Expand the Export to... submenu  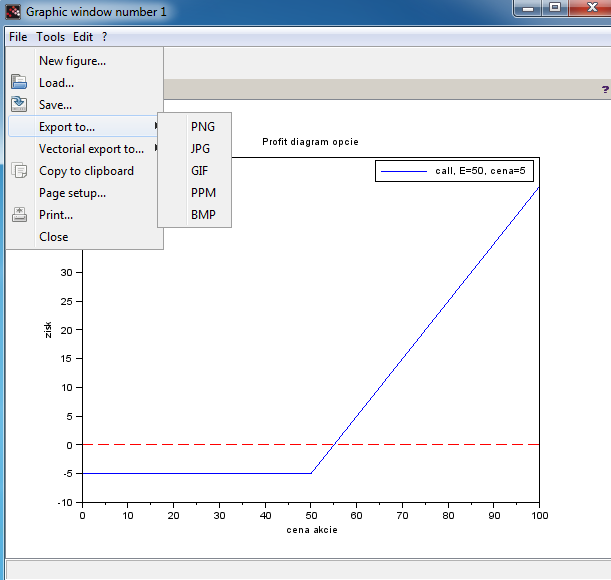click(x=85, y=127)
